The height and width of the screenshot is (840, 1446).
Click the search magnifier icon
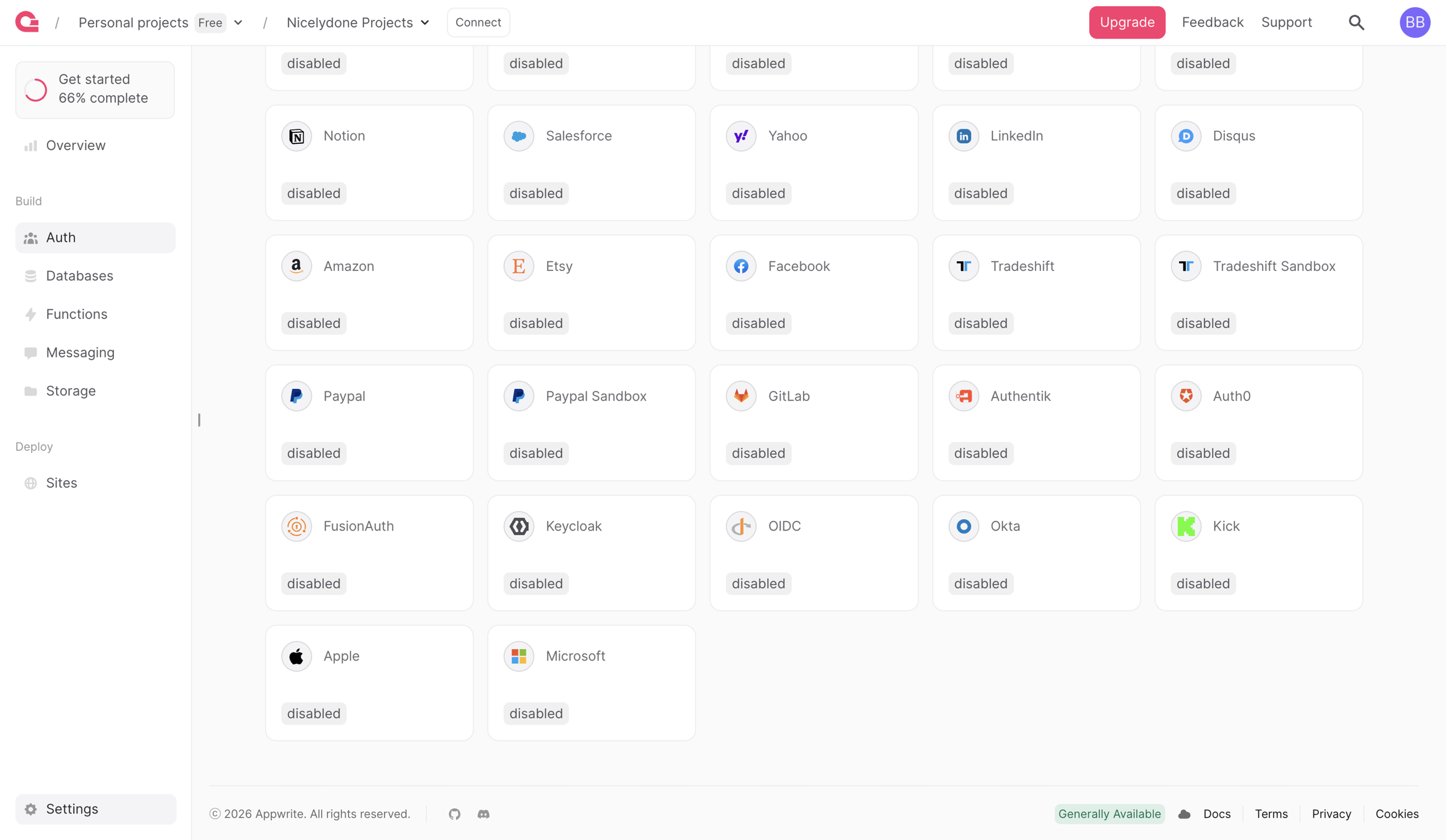(1356, 22)
